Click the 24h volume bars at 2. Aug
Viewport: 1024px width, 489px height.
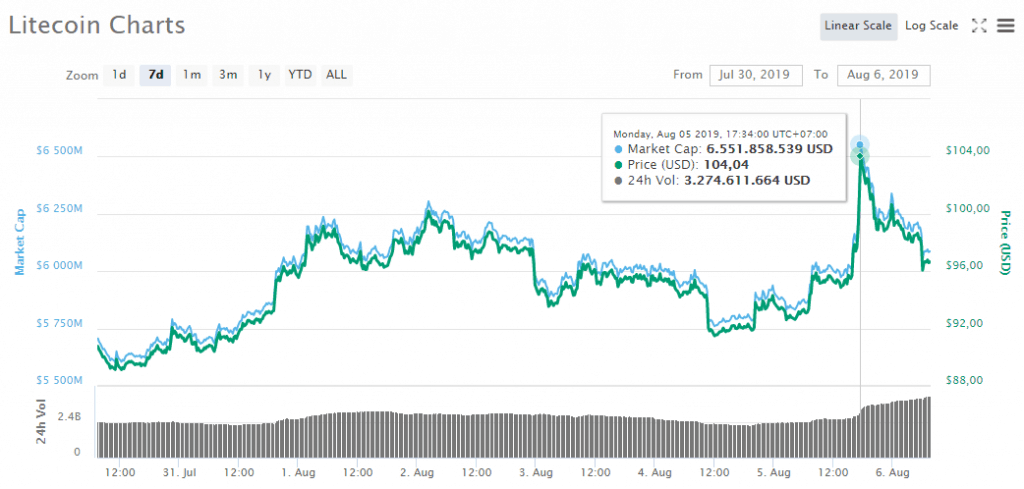point(417,435)
